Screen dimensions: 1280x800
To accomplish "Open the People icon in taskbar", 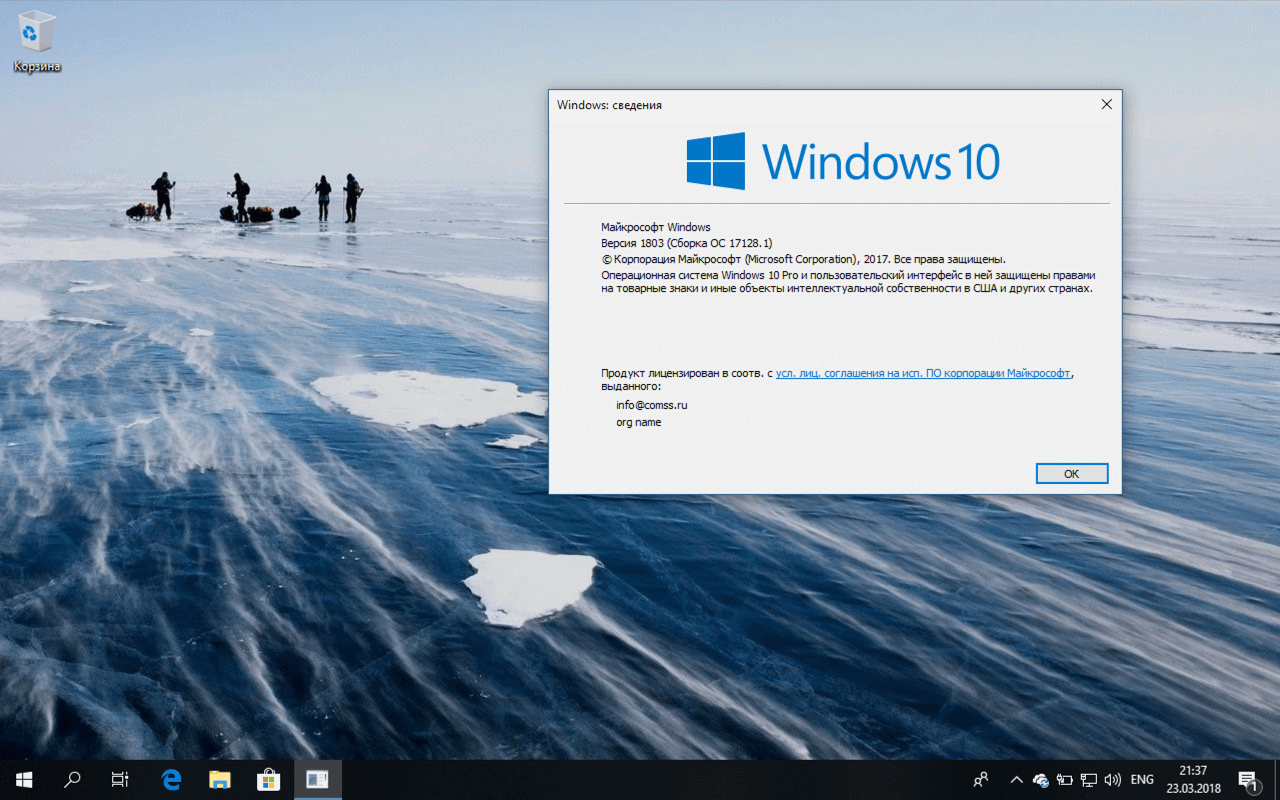I will 981,780.
